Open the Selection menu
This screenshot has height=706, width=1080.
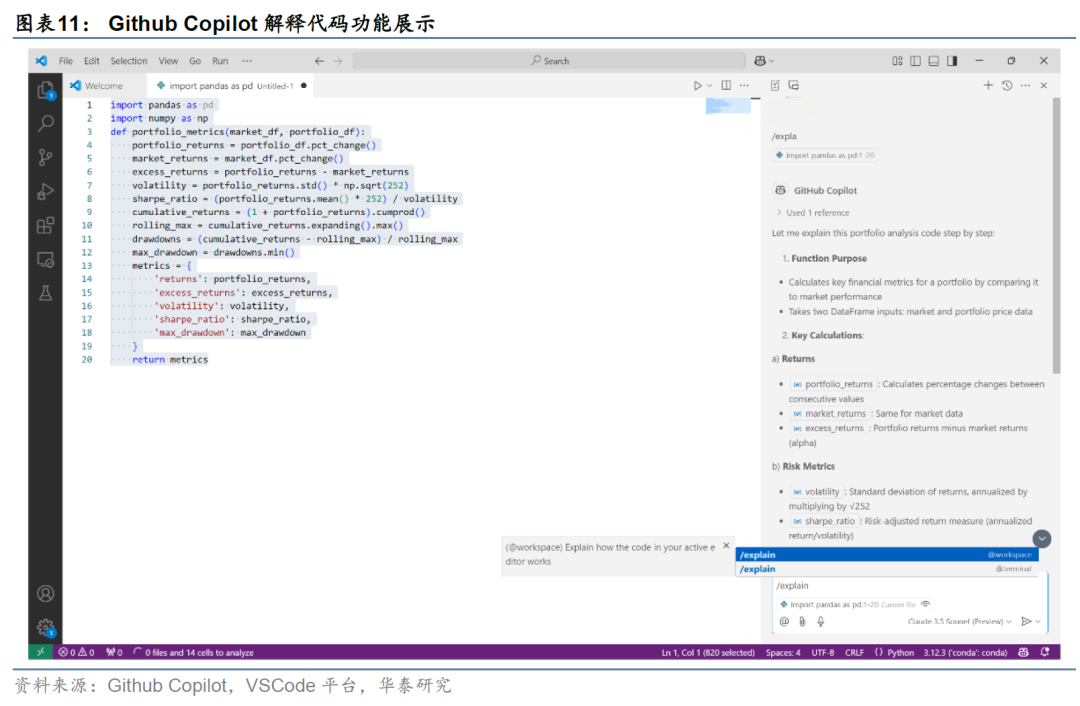pyautogui.click(x=128, y=61)
